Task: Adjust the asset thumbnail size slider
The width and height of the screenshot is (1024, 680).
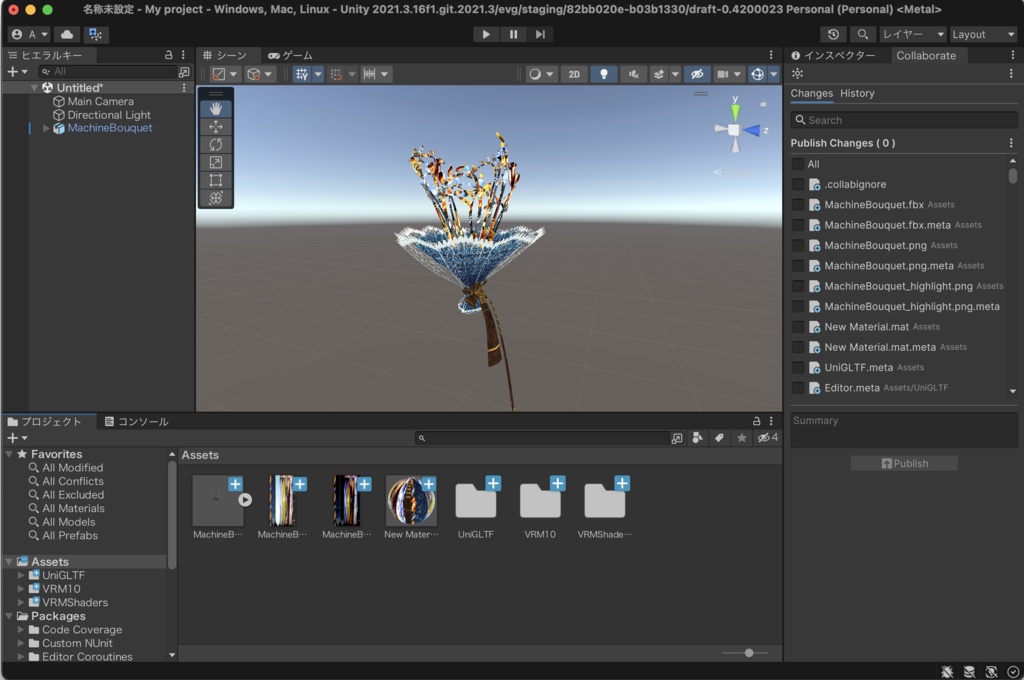Action: (x=749, y=653)
